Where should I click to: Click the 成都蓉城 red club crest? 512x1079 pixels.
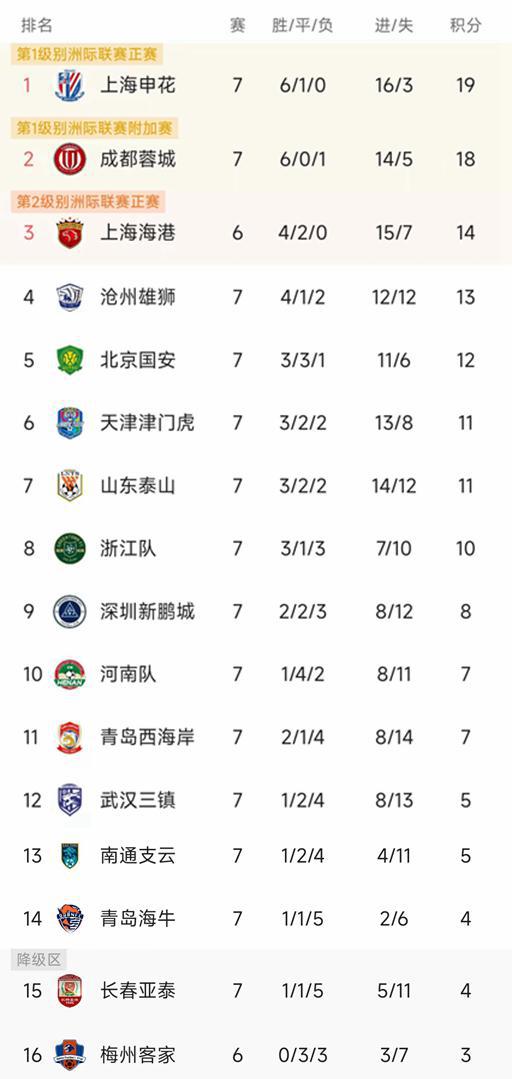[x=70, y=159]
